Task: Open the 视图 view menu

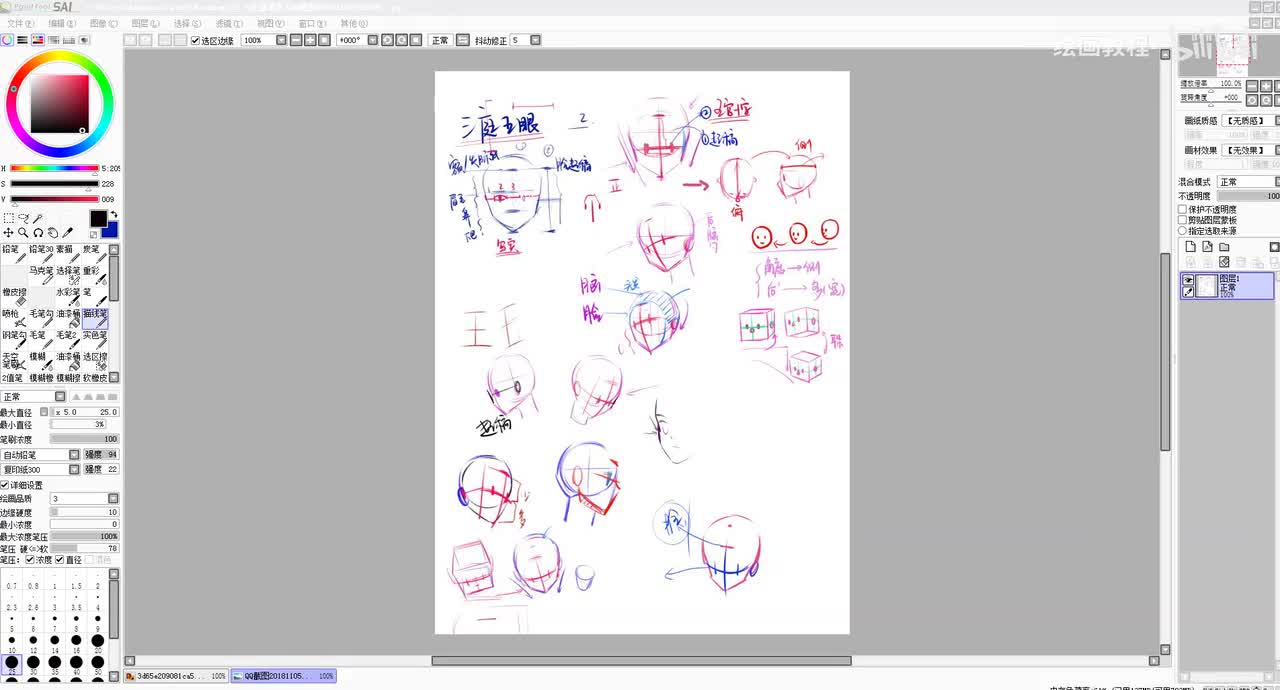Action: point(271,23)
